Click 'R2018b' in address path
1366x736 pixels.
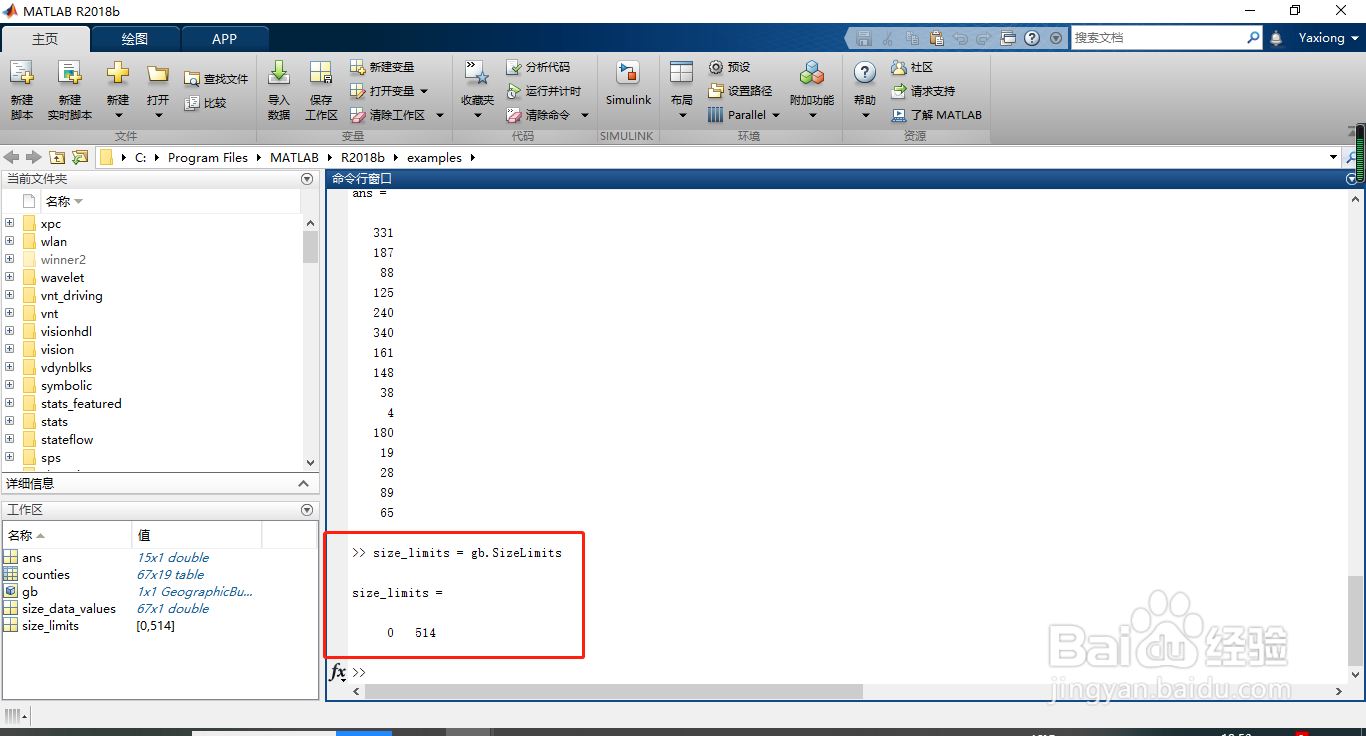(x=362, y=158)
